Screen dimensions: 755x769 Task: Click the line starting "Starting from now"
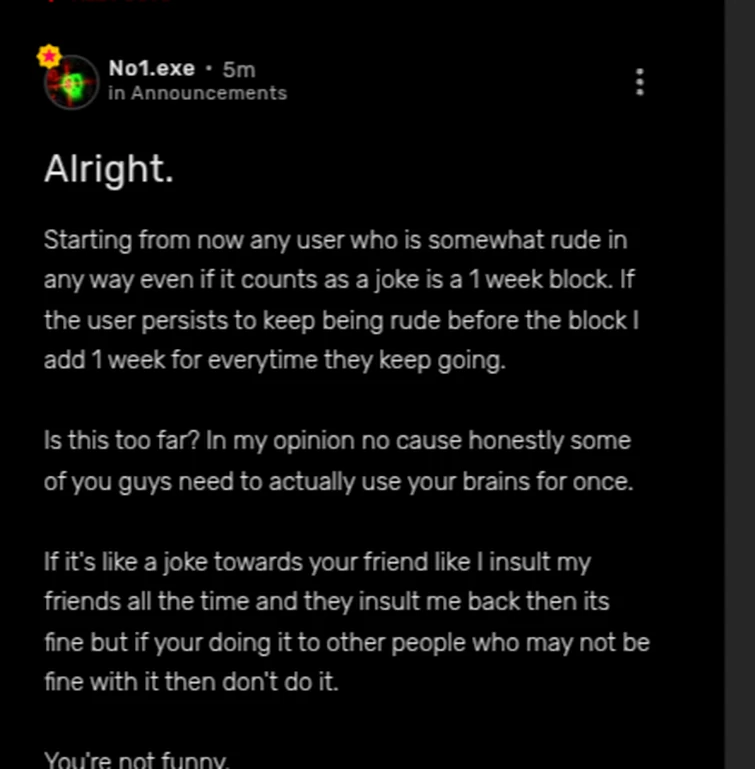(x=335, y=241)
